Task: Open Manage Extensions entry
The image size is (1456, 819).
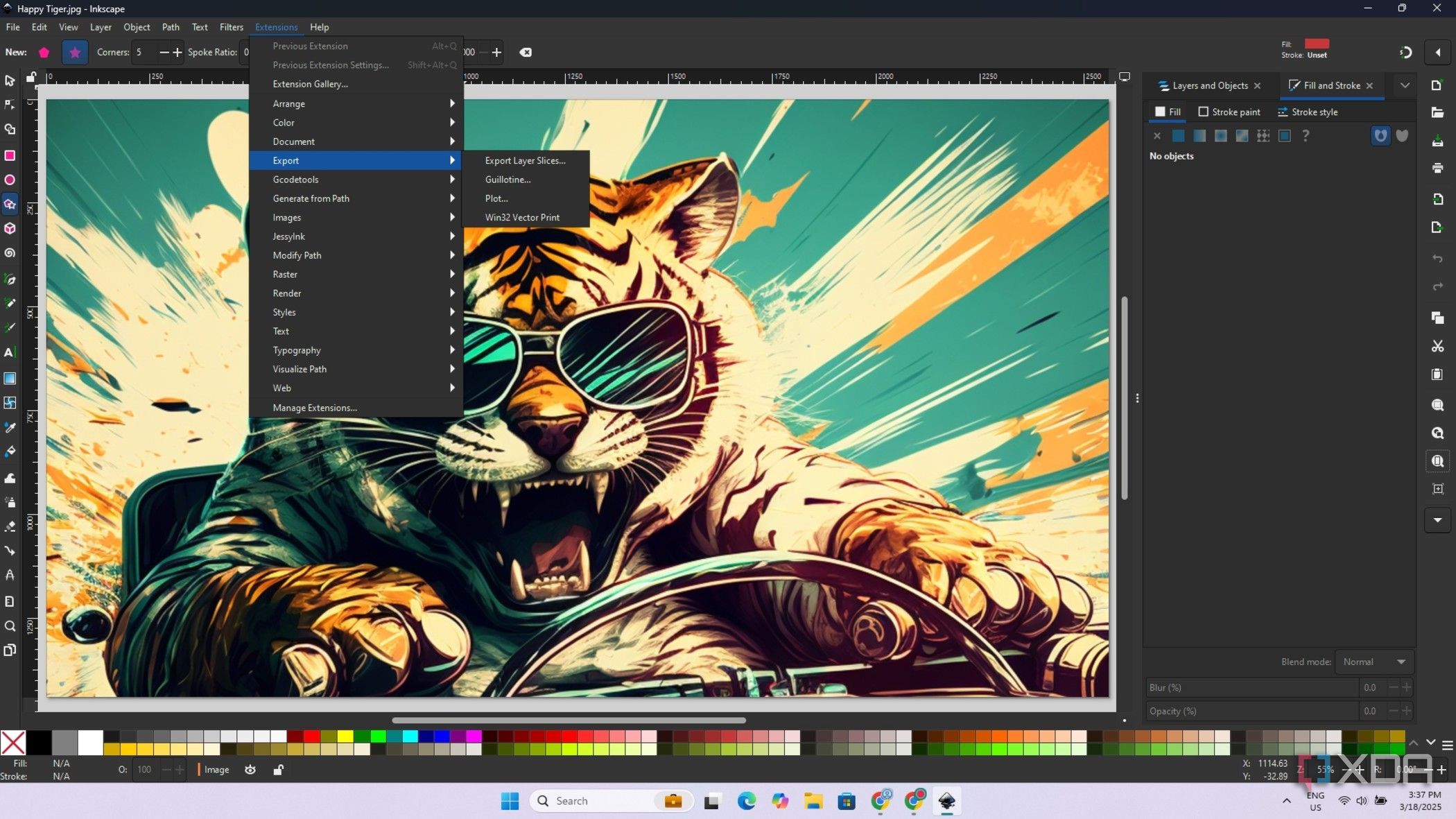Action: coord(356,408)
